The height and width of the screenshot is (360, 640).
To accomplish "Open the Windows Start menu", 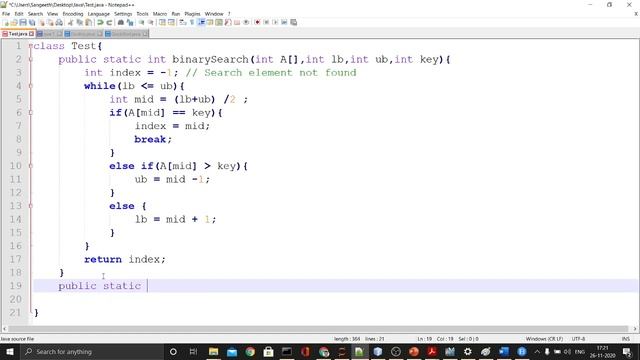I will point(10,351).
